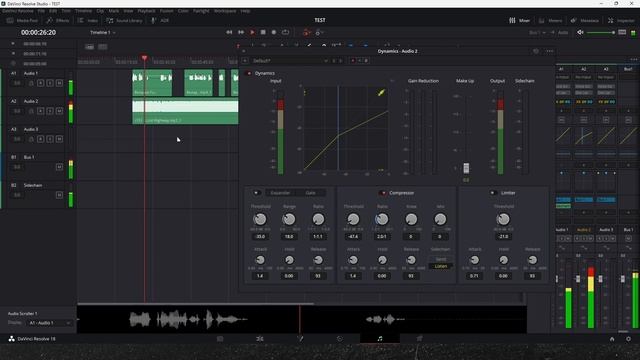
Task: Open the Workspace menu
Action: (225, 11)
